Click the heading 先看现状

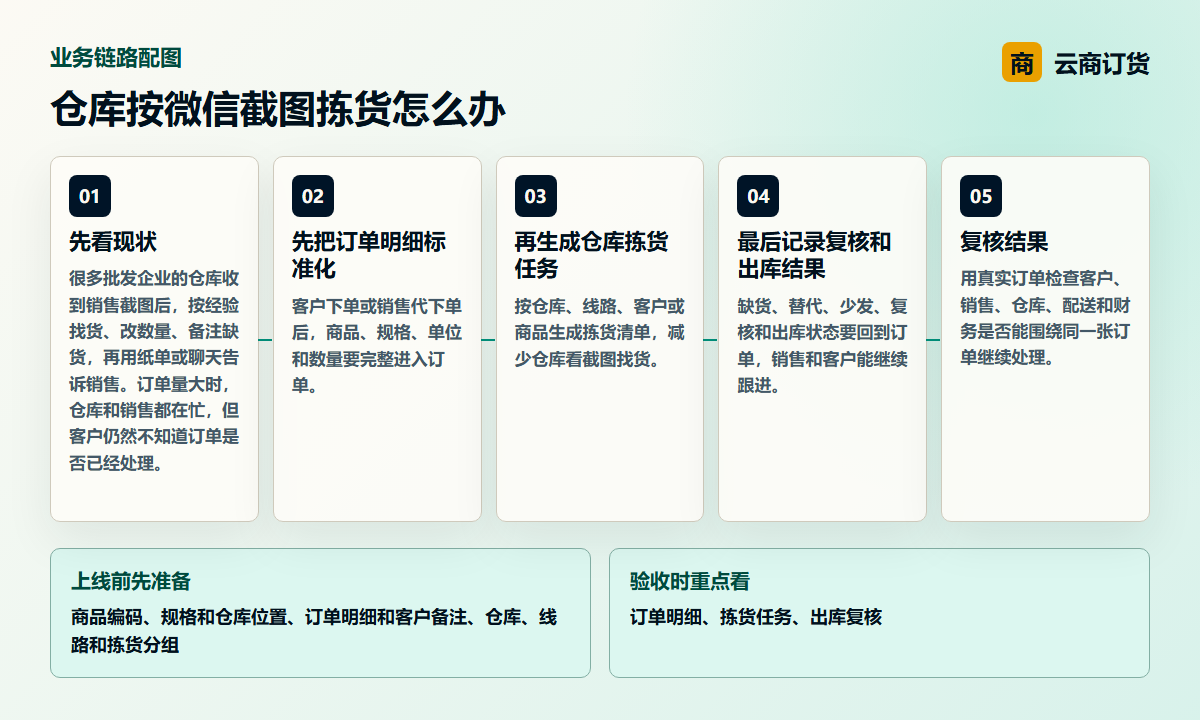click(113, 242)
